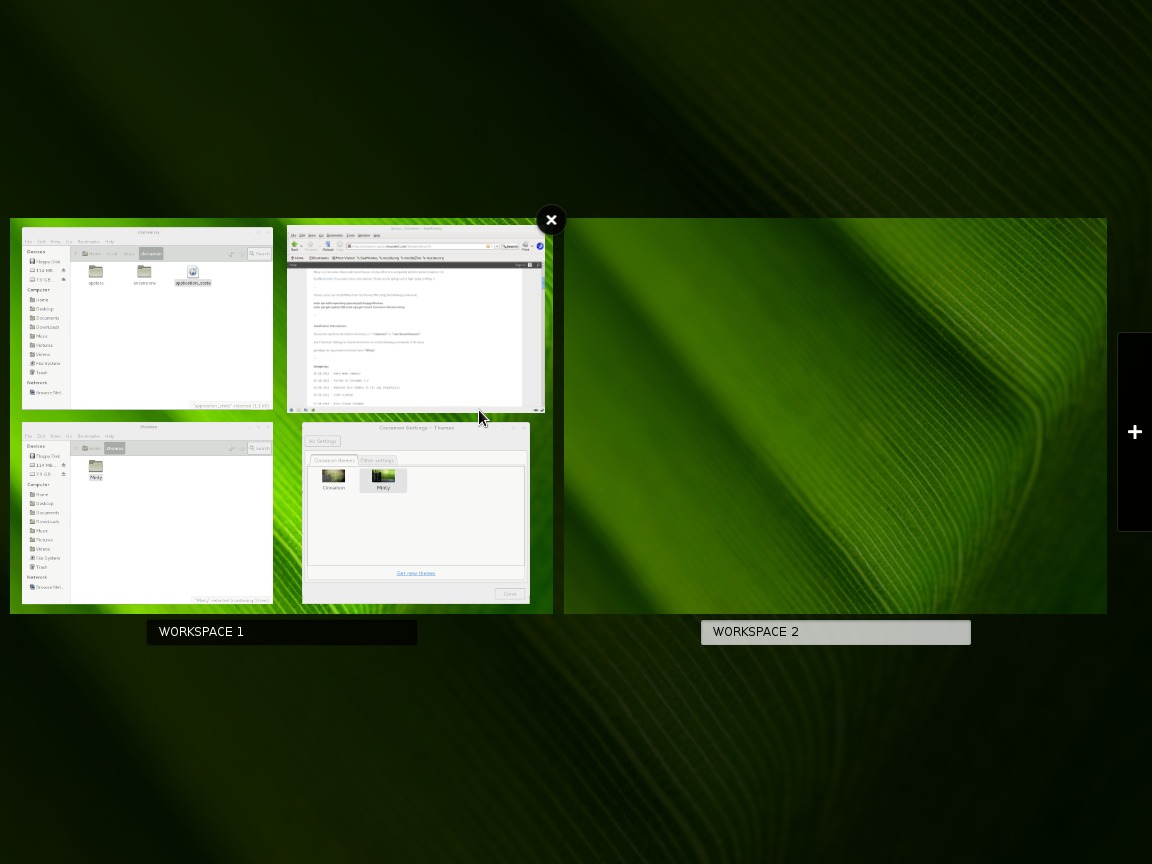Click the Reload icon in SeaMonkey

328,245
